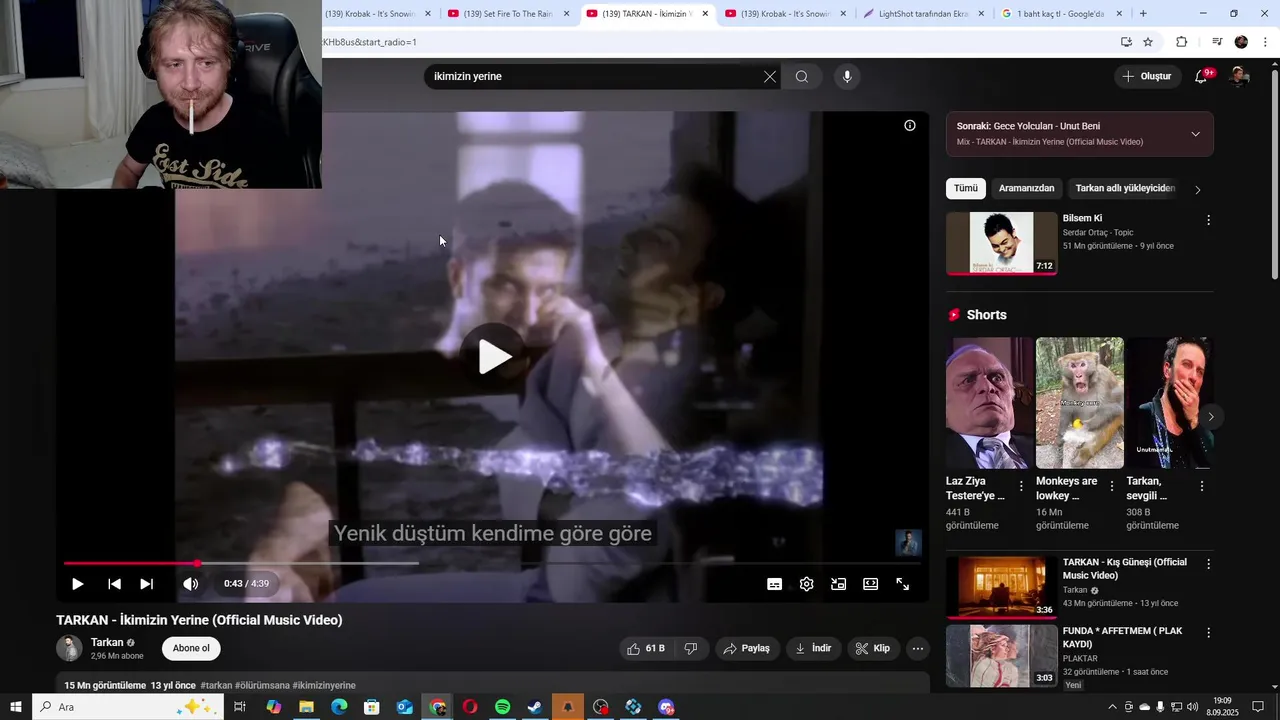Skip to the next video
Image resolution: width=1280 pixels, height=720 pixels.
click(146, 584)
